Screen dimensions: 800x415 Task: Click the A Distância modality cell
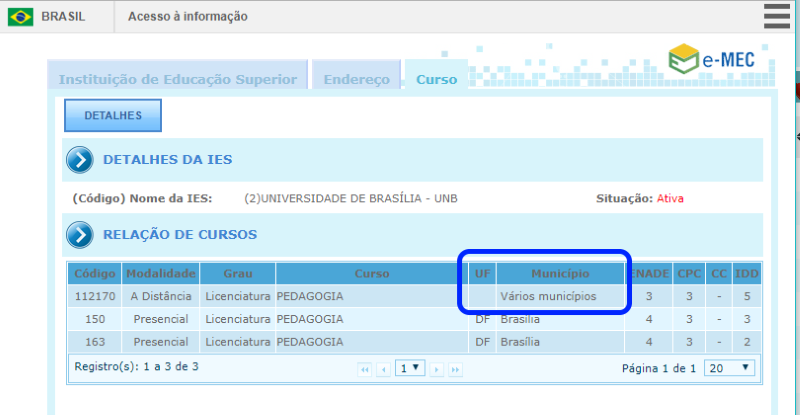point(161,297)
